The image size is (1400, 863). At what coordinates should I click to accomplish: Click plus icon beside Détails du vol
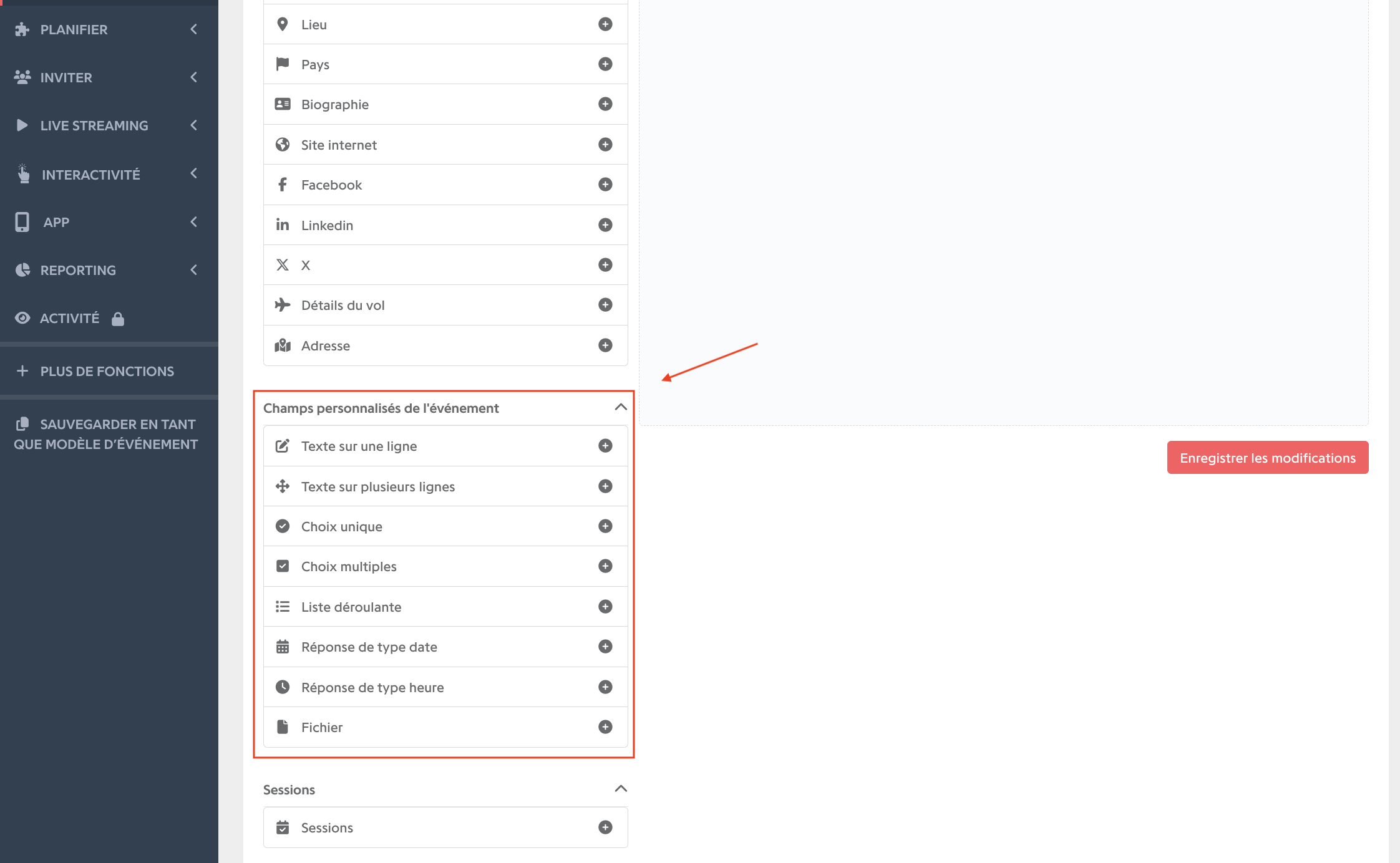coord(605,305)
